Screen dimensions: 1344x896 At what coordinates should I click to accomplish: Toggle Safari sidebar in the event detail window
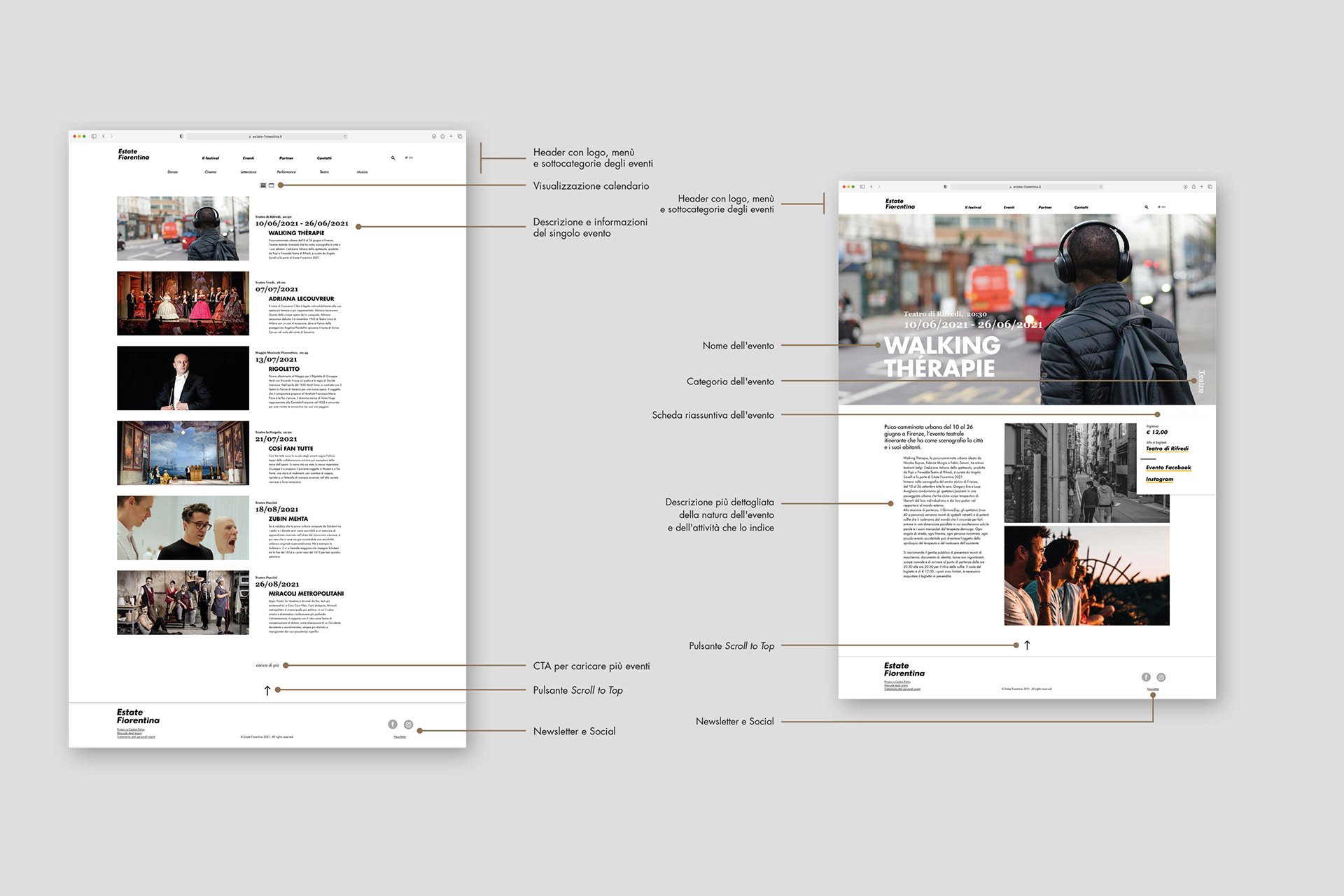tap(862, 187)
